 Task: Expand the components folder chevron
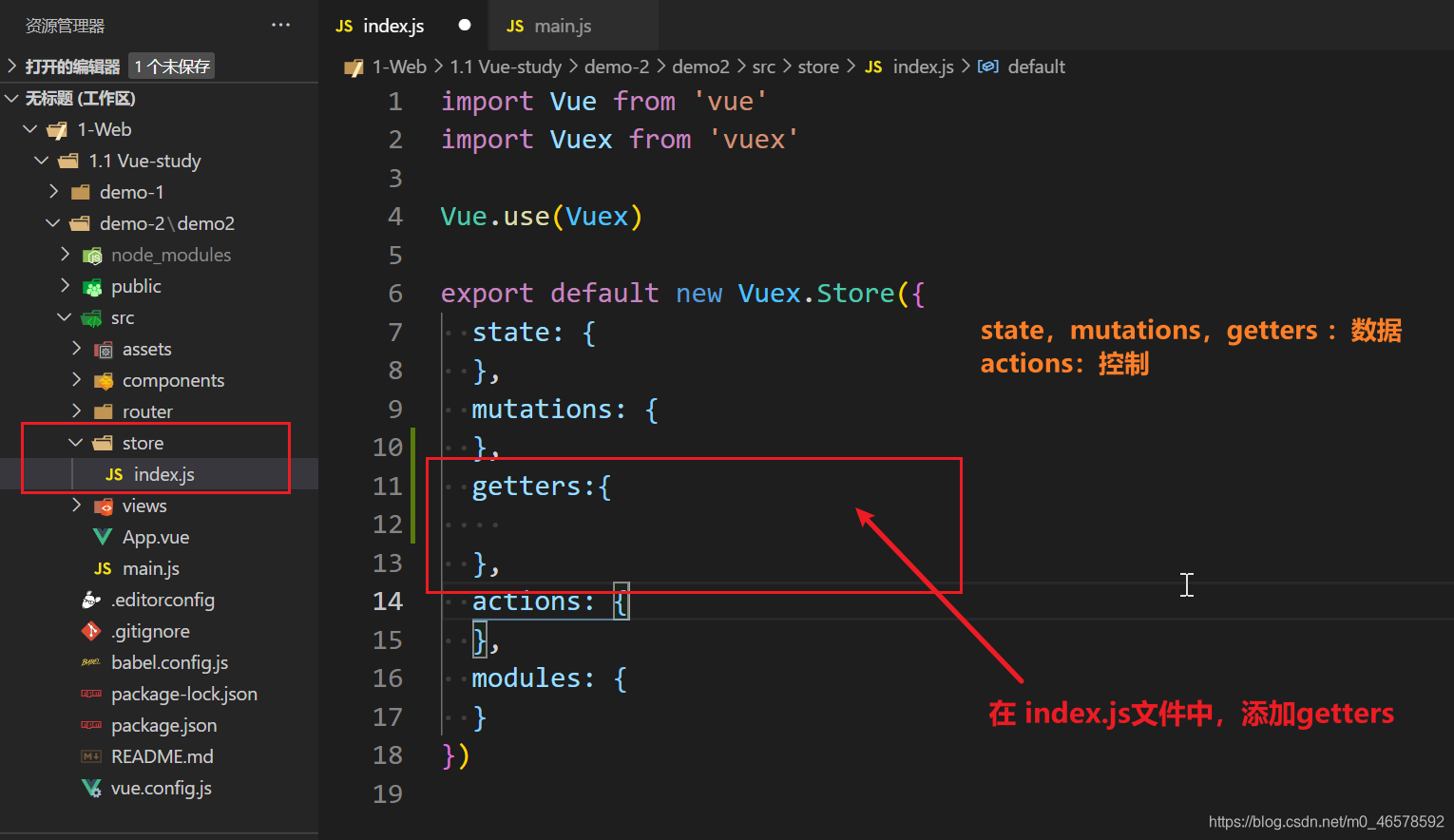coord(77,380)
